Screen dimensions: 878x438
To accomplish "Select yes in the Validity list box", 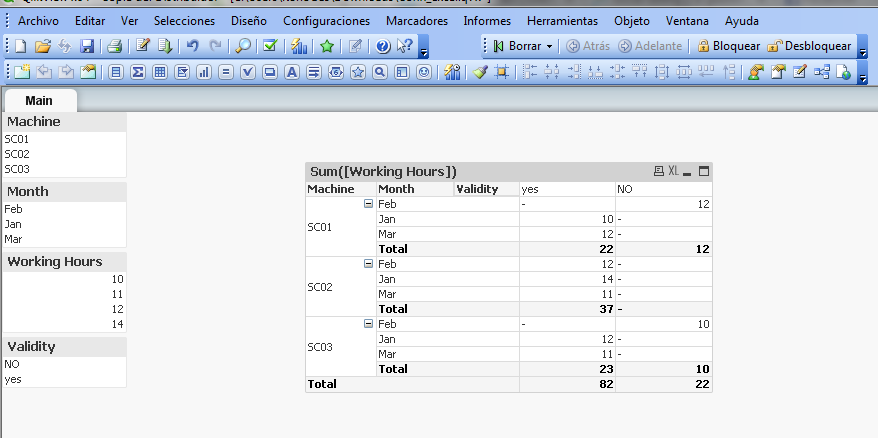I will click(x=13, y=379).
